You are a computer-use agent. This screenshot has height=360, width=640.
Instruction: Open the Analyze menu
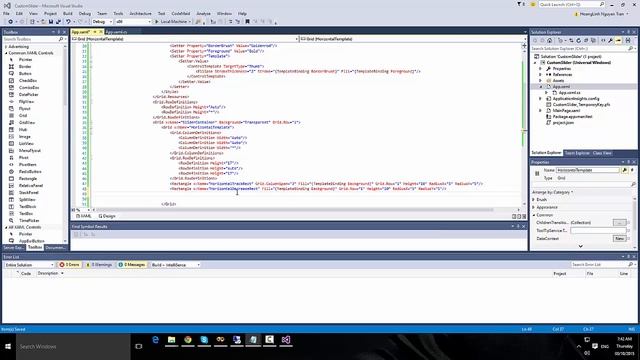click(203, 13)
